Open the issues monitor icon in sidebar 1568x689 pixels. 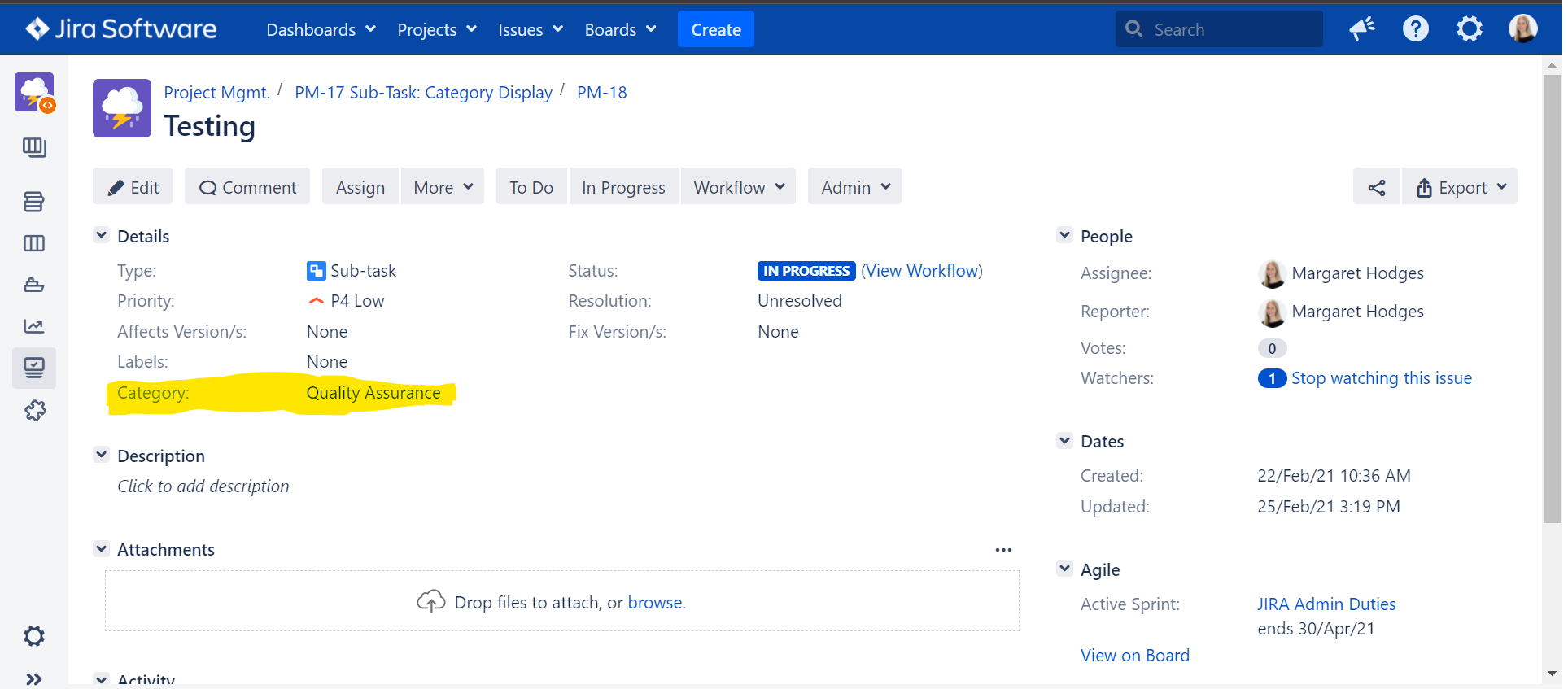point(34,368)
